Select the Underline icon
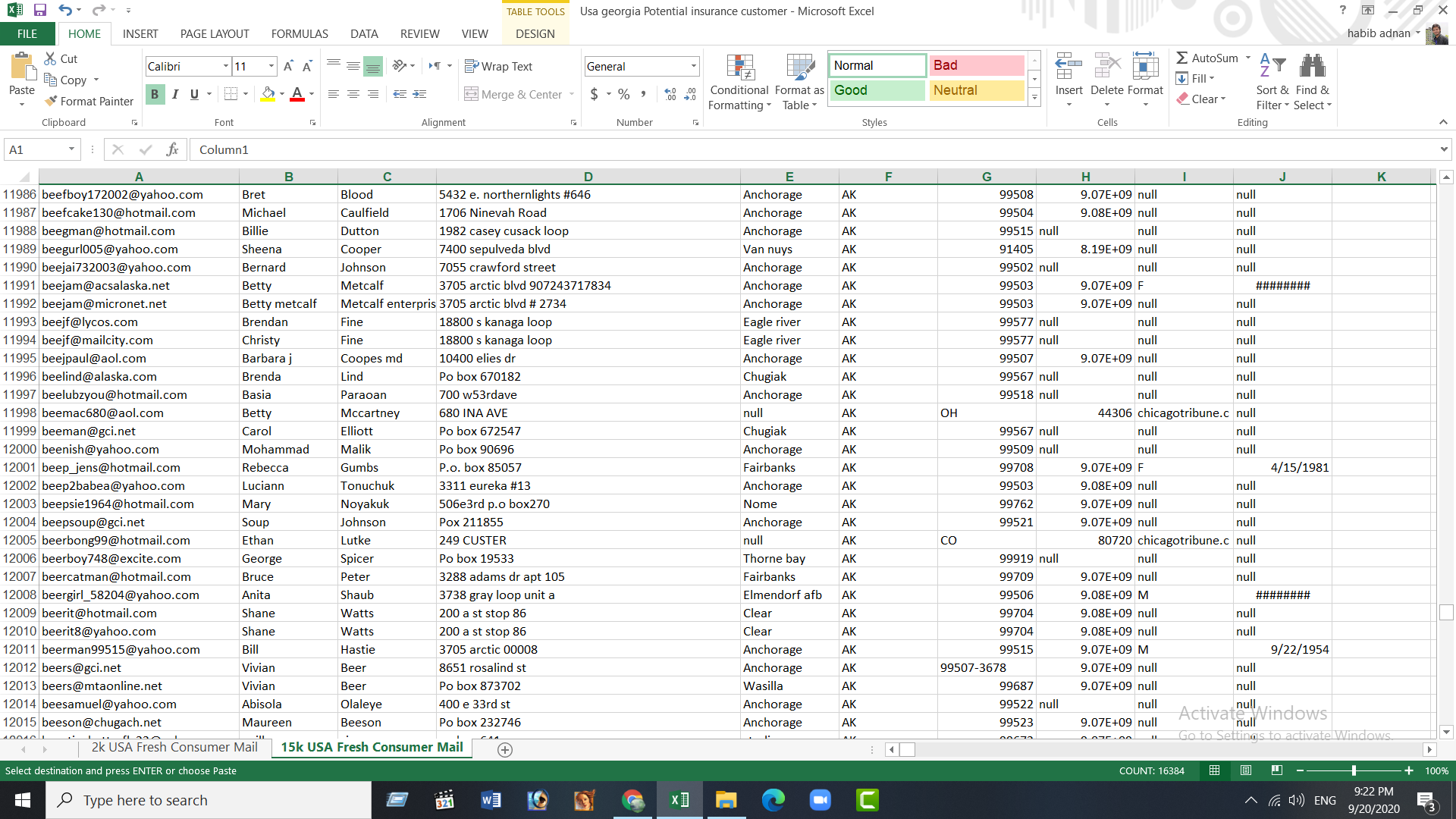This screenshot has height=819, width=1456. click(x=193, y=94)
